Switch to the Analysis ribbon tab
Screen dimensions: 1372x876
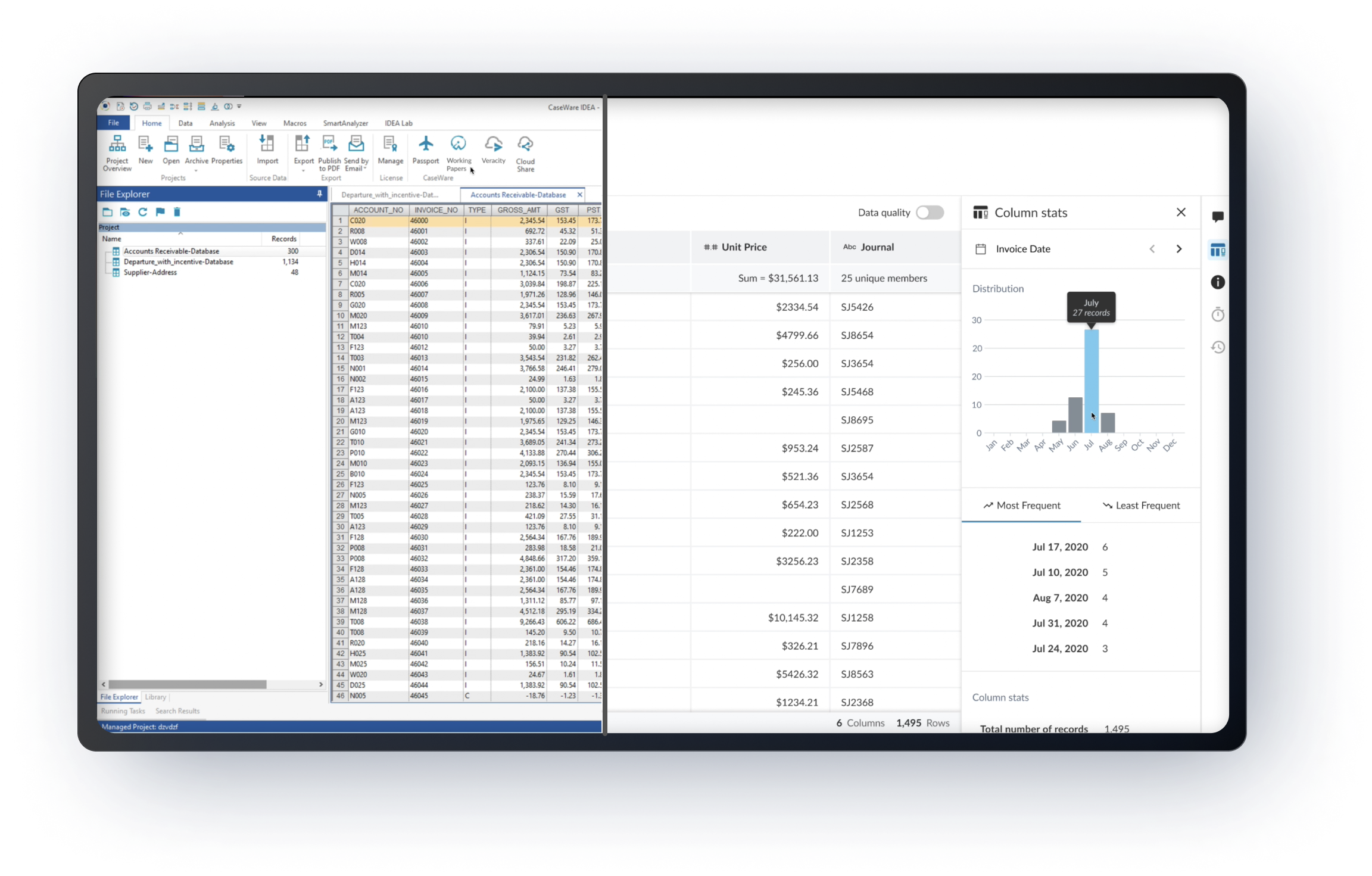222,123
